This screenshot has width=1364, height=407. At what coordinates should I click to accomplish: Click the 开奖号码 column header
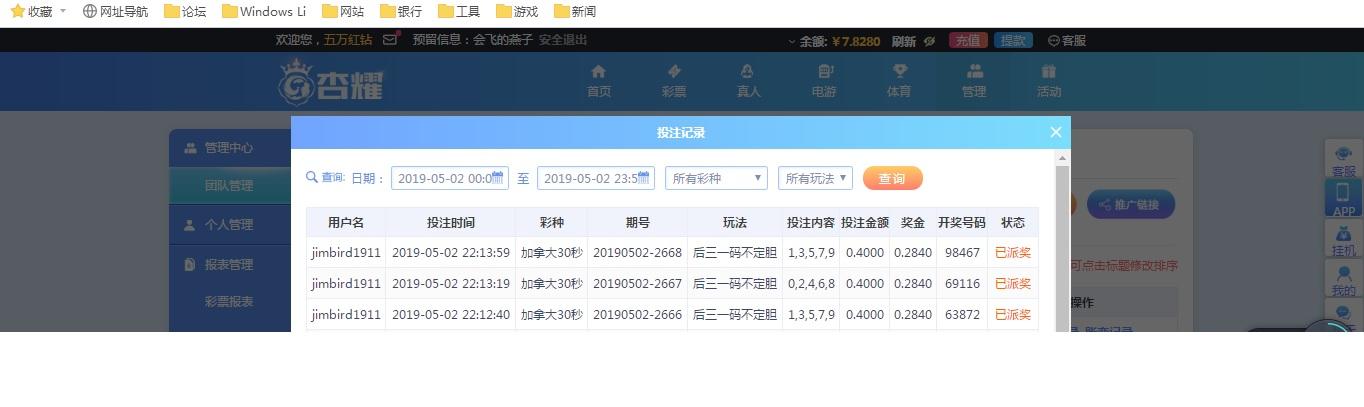pos(962,222)
